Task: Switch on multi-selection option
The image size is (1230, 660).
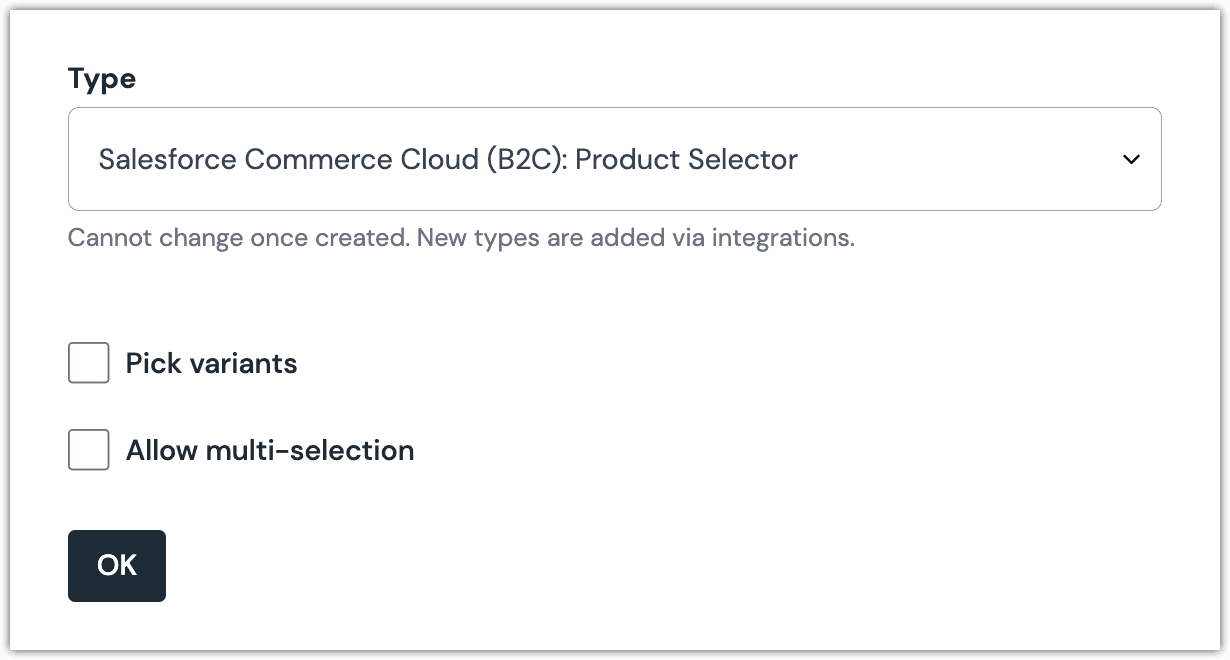Action: [89, 450]
